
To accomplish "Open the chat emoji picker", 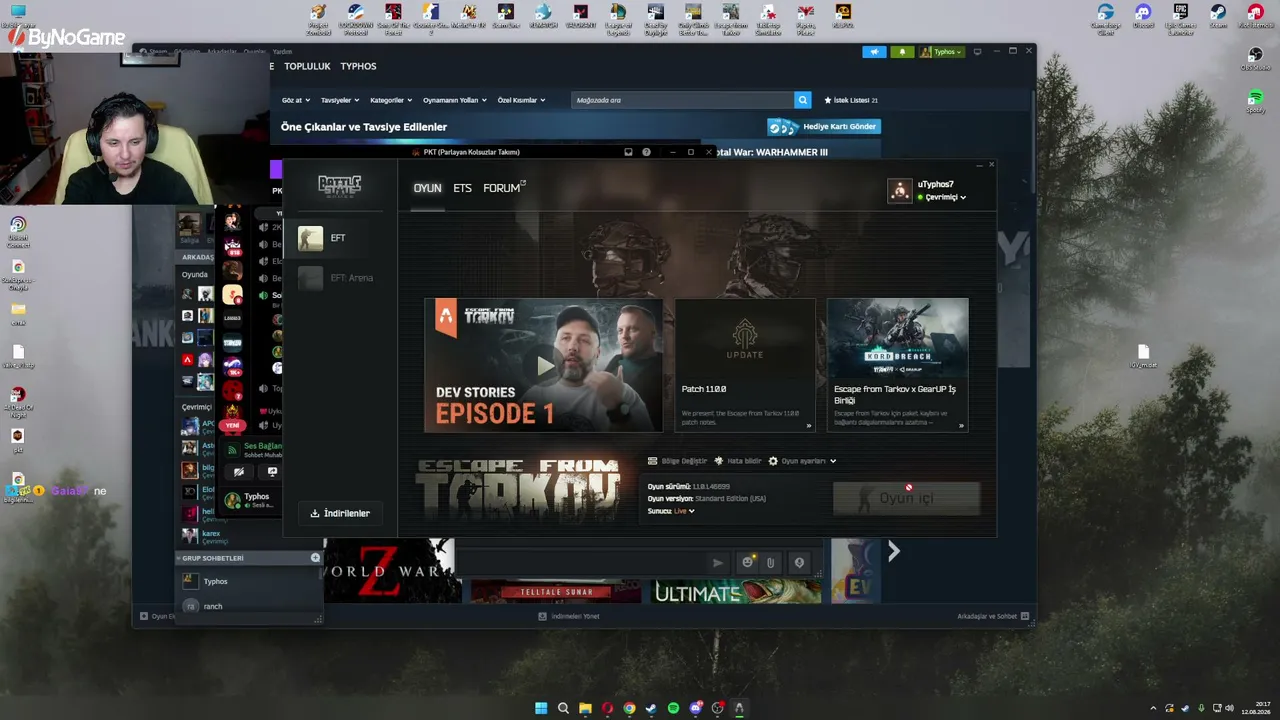I will pos(747,563).
